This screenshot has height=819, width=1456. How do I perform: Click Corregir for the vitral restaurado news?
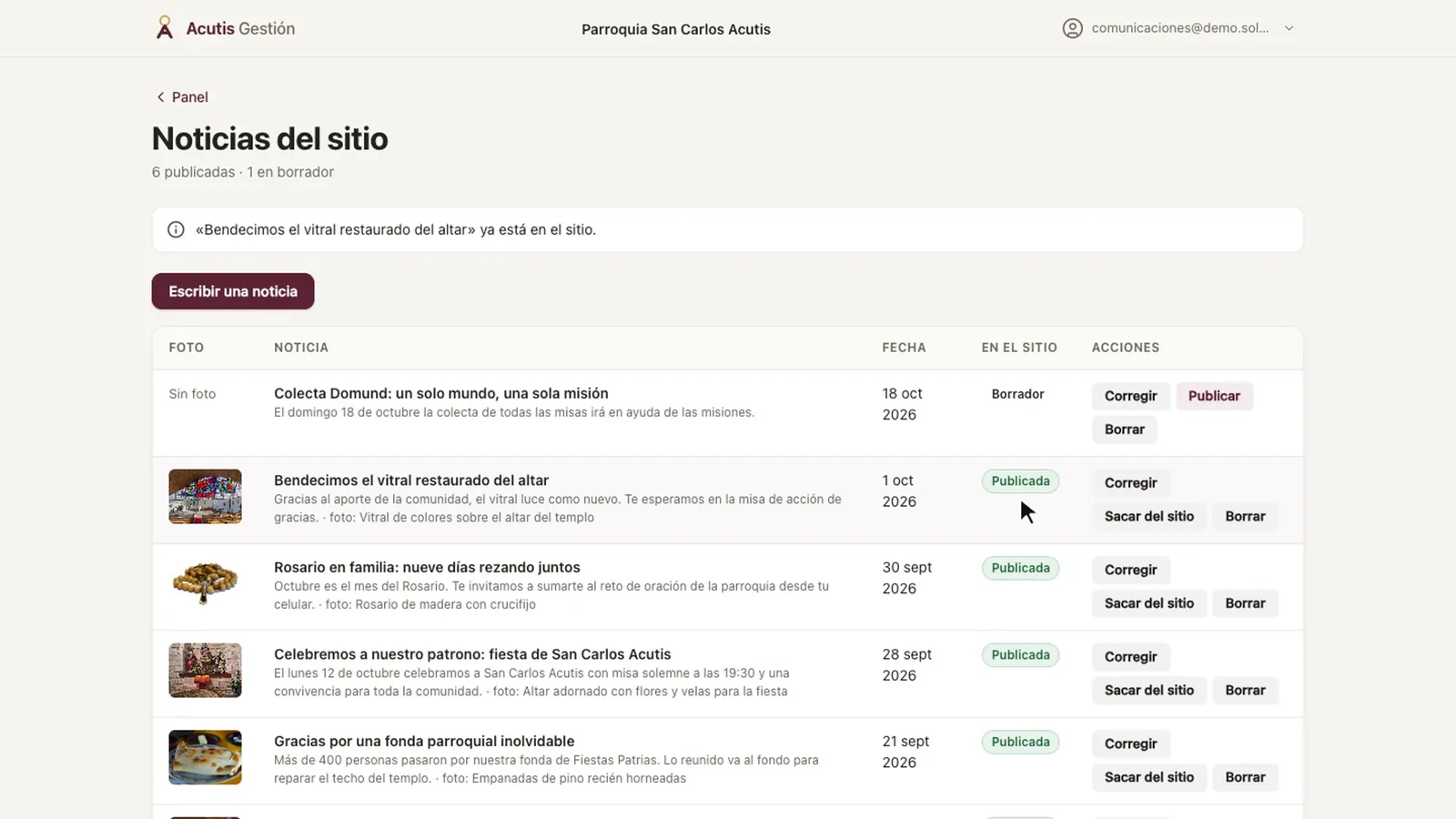click(x=1130, y=483)
